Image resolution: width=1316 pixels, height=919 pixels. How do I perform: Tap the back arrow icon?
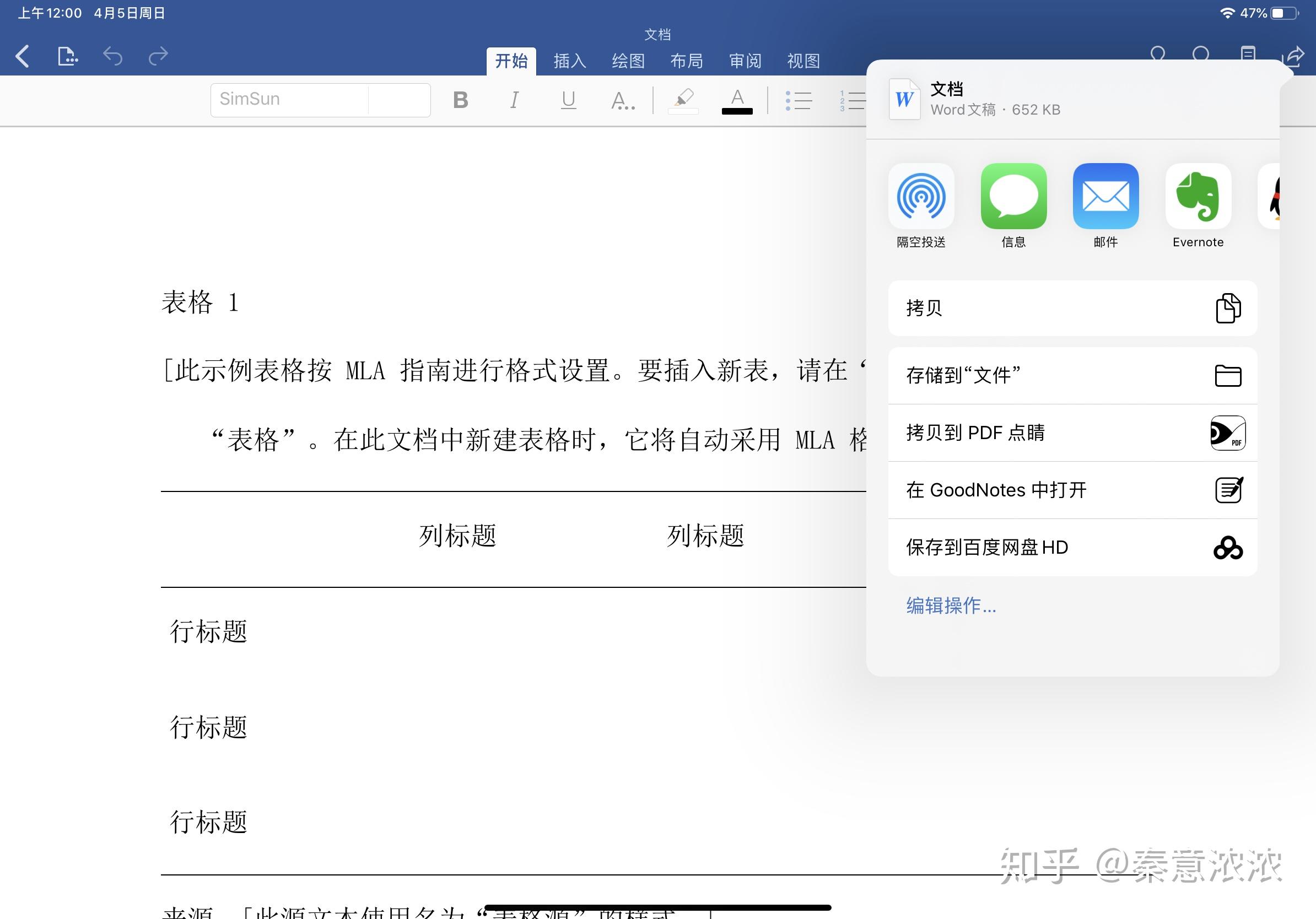(23, 56)
